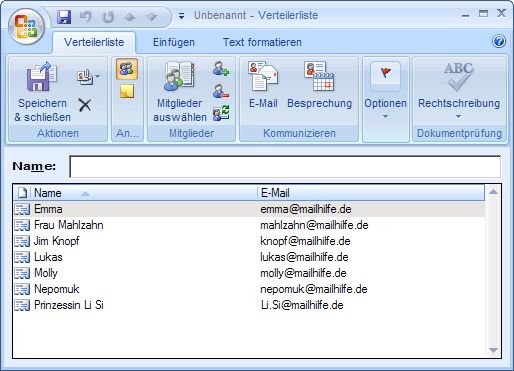Screen dimensions: 514x371
Task: Select Emma contact row
Action: click(x=249, y=209)
